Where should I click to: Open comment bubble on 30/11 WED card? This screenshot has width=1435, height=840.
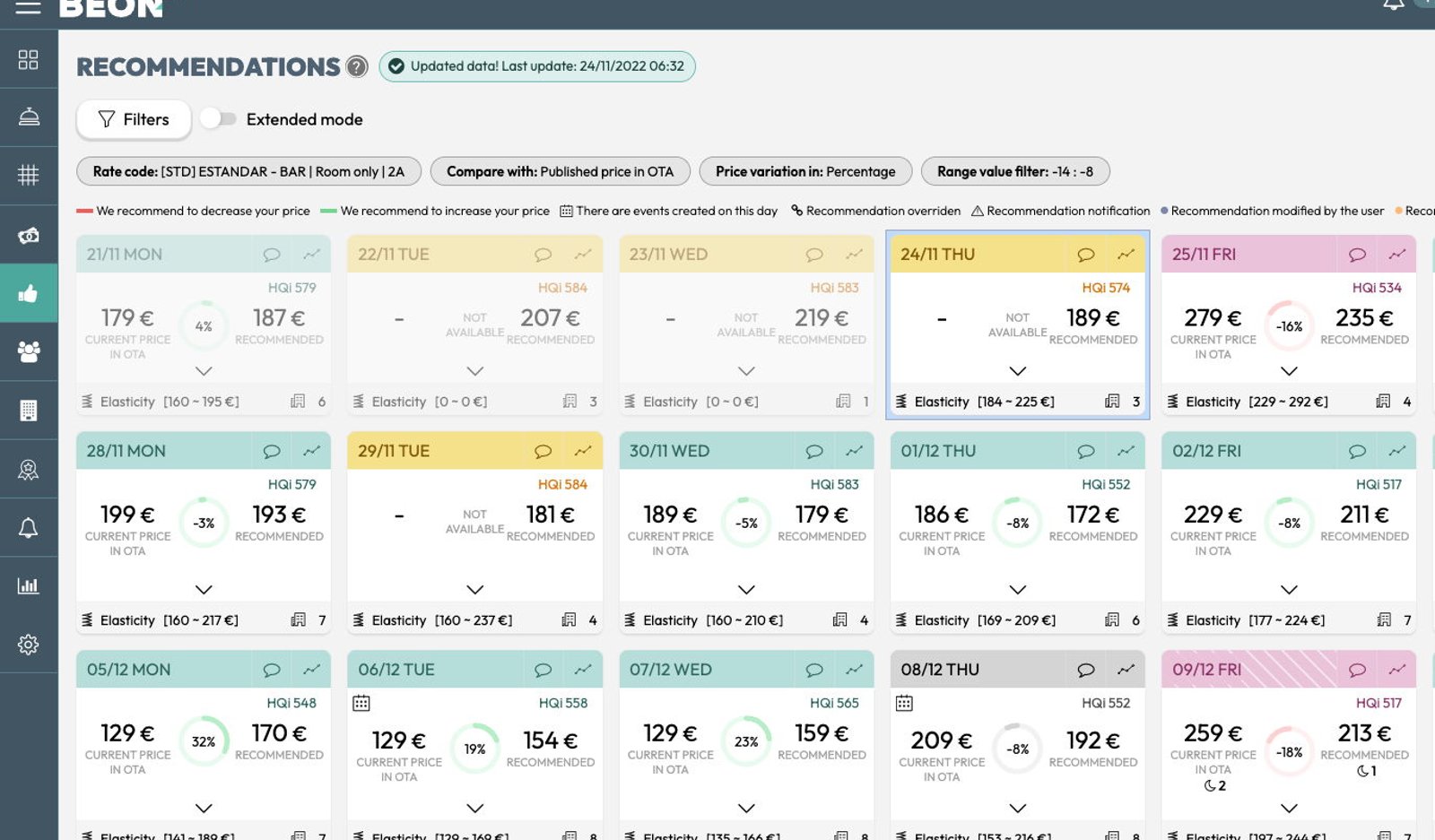tap(813, 451)
